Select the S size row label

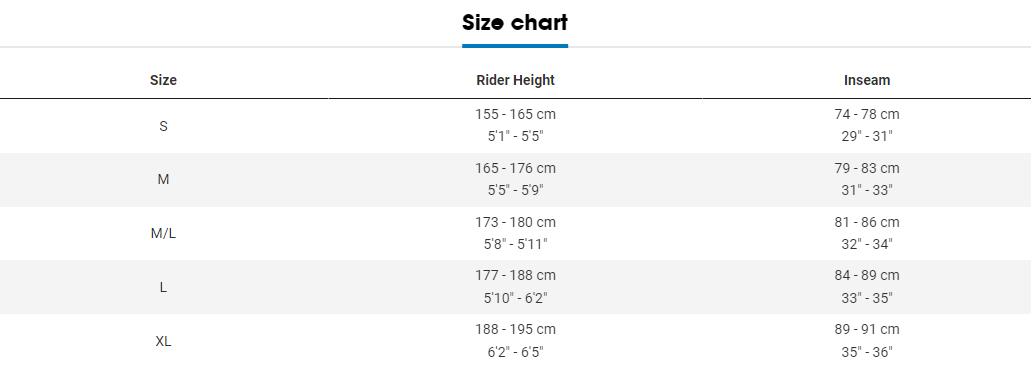[x=164, y=126]
